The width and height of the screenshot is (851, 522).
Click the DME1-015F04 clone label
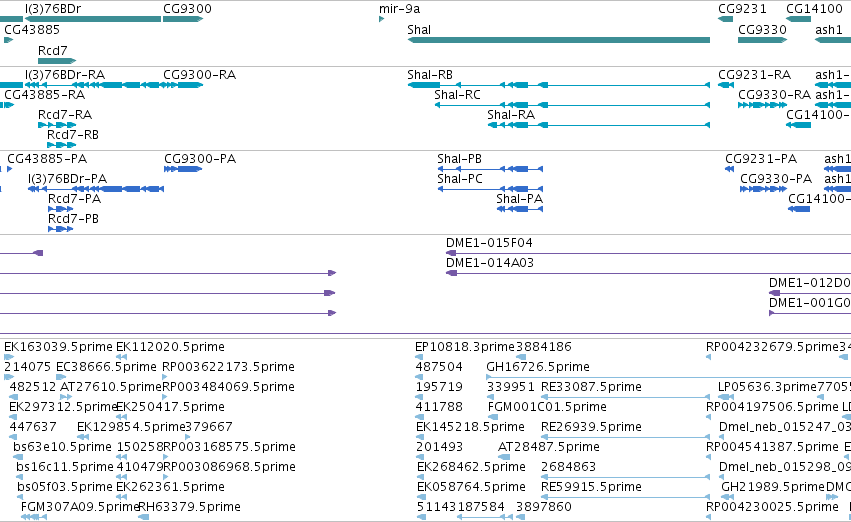[x=489, y=243]
